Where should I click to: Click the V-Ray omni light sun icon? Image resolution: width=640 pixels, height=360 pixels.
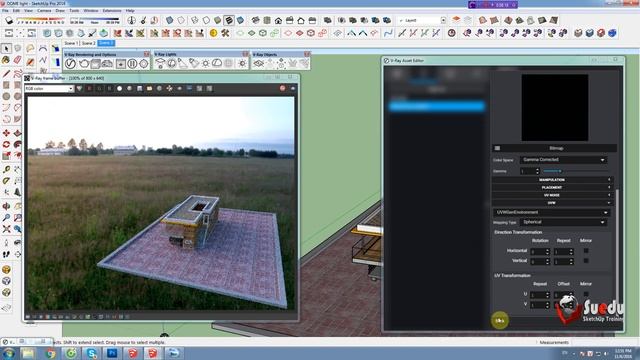[x=206, y=63]
